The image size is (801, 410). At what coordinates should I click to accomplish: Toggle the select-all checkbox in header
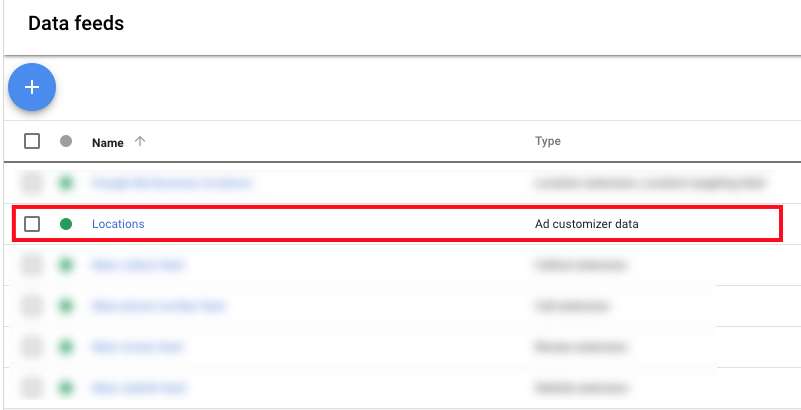click(x=32, y=141)
